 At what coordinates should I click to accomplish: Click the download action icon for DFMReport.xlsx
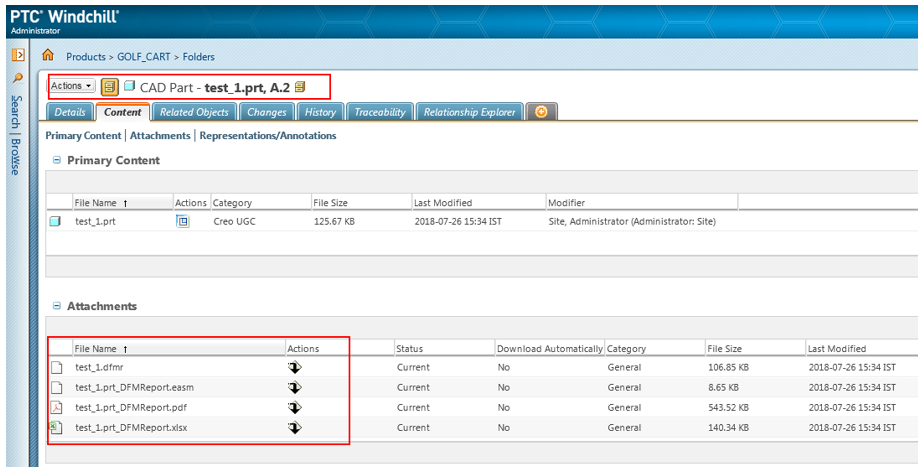[x=294, y=428]
